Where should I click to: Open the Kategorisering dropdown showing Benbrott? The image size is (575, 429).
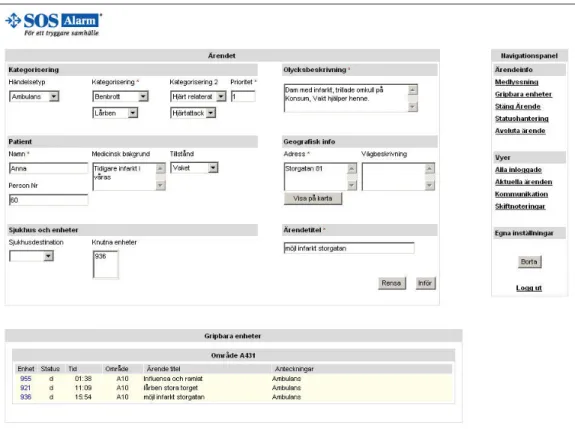coord(120,96)
